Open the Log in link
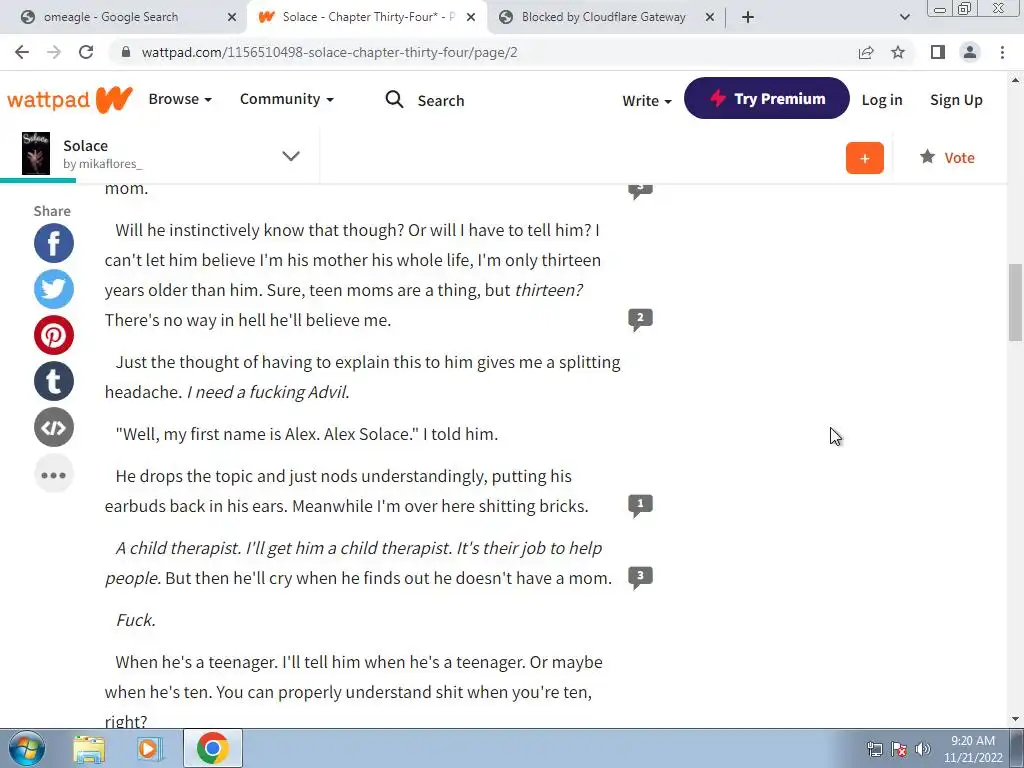This screenshot has height=768, width=1024. (x=882, y=100)
